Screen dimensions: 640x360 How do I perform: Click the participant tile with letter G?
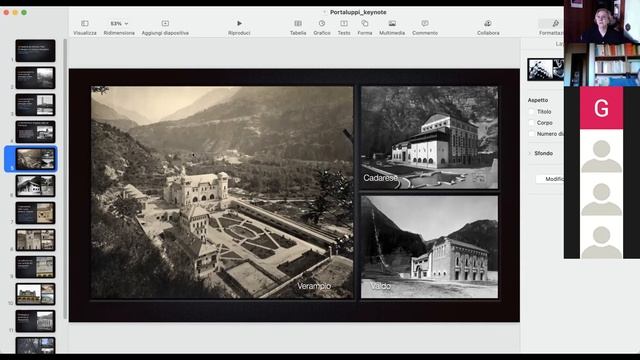coord(602,108)
